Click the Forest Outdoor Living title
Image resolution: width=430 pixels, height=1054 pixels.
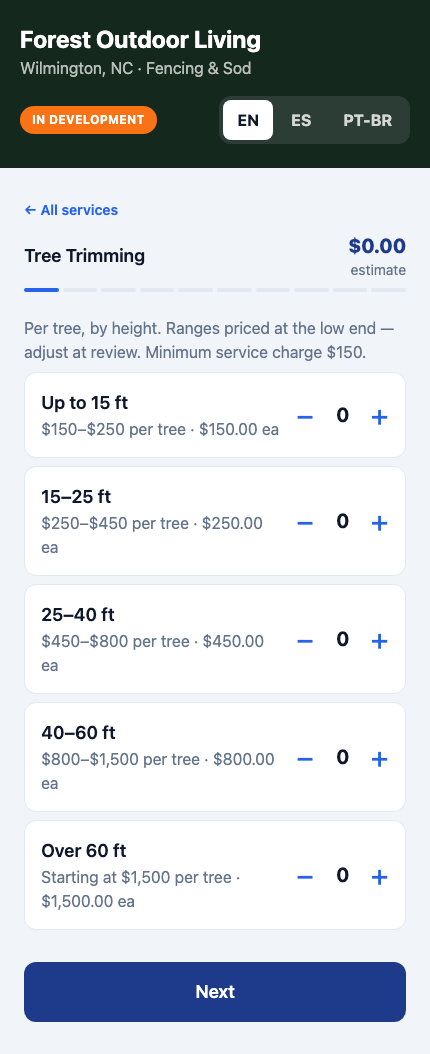click(140, 40)
